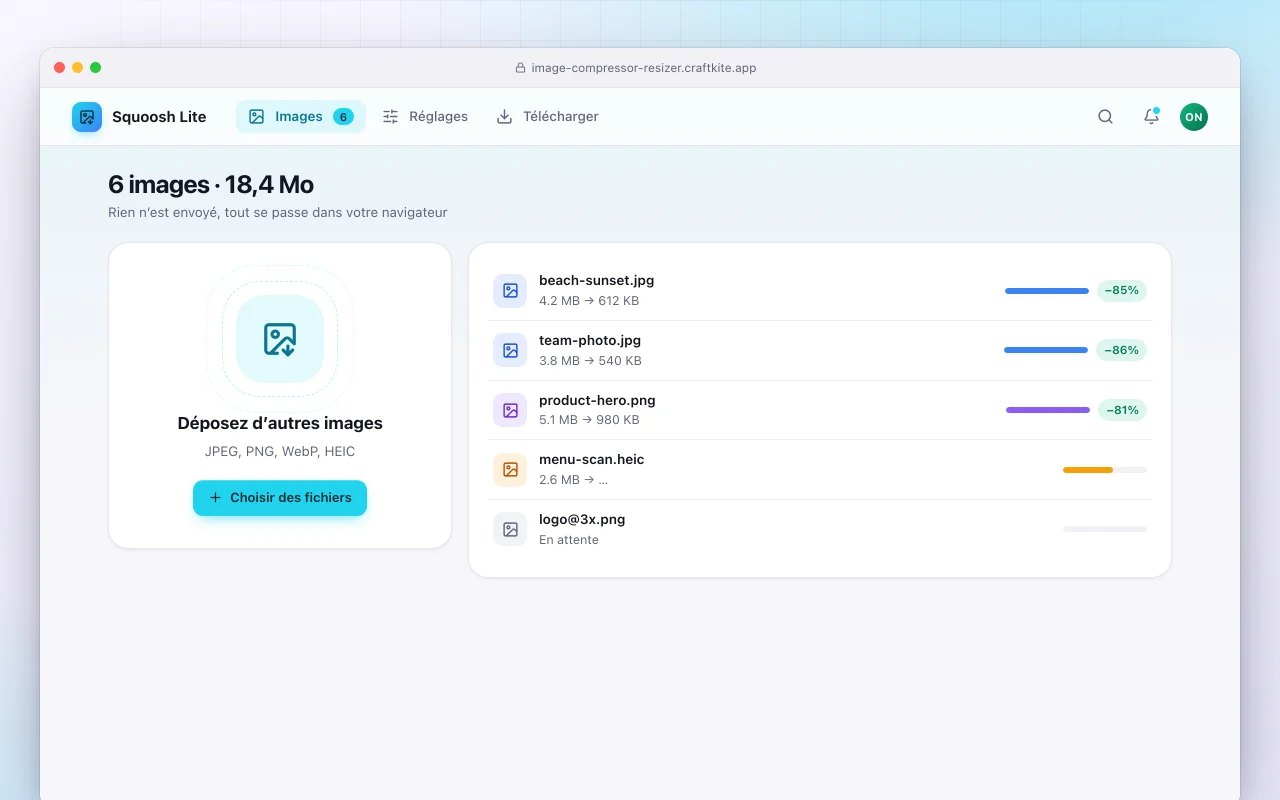Image resolution: width=1280 pixels, height=800 pixels.
Task: Open the search icon in header
Action: click(1105, 117)
